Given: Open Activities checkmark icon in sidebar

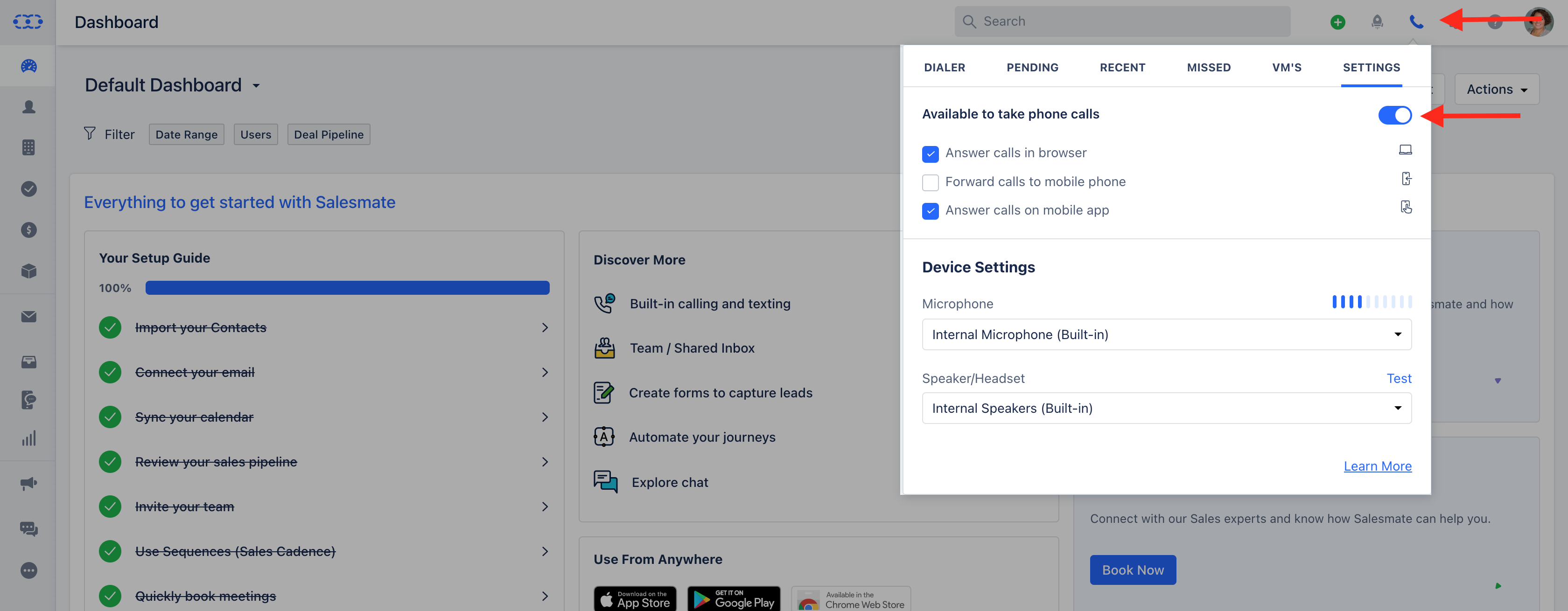Looking at the screenshot, I should (28, 188).
